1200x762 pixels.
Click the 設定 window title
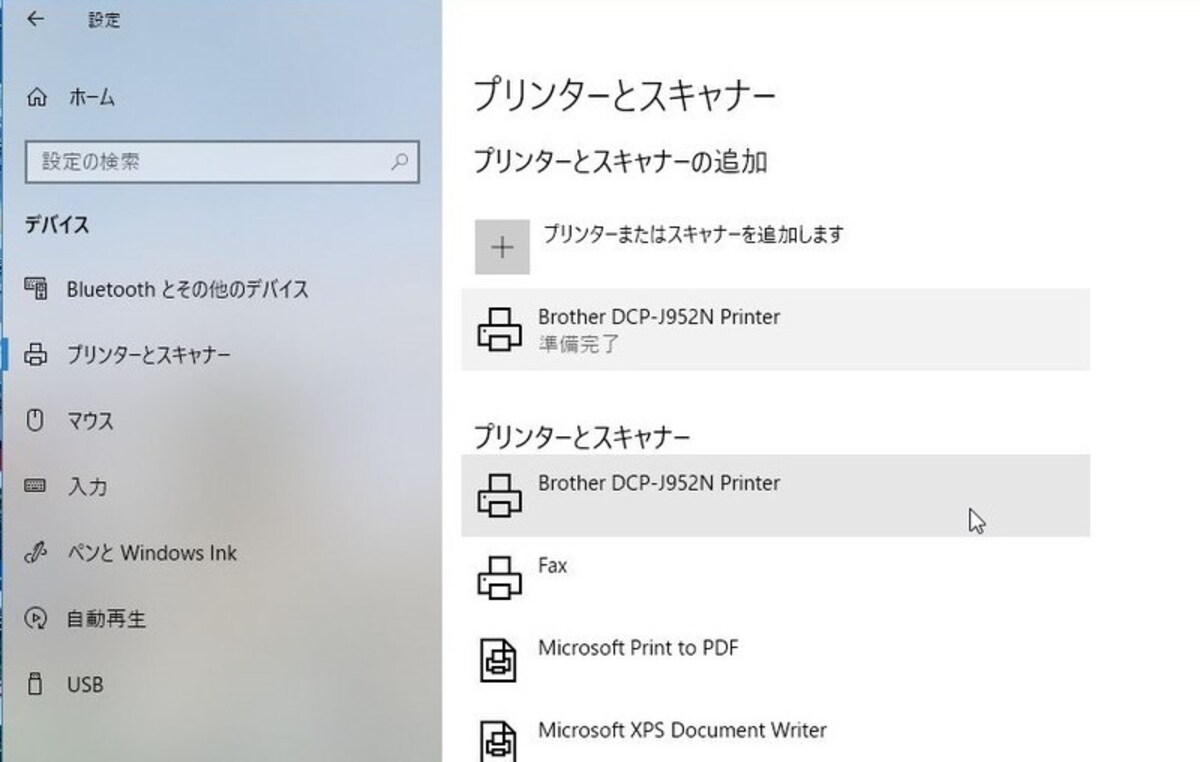click(x=104, y=19)
